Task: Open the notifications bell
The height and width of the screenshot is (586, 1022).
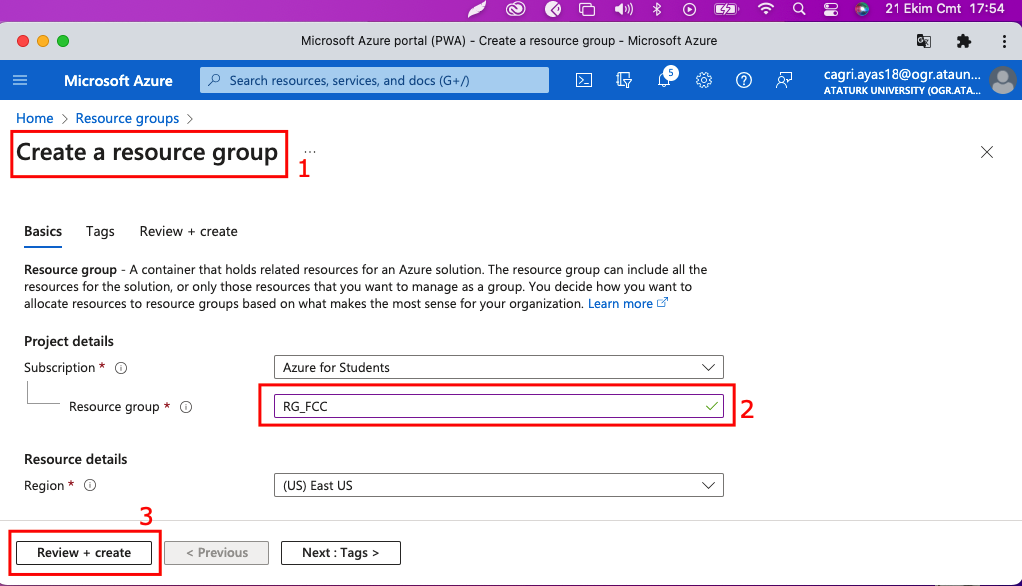Action: coord(664,81)
